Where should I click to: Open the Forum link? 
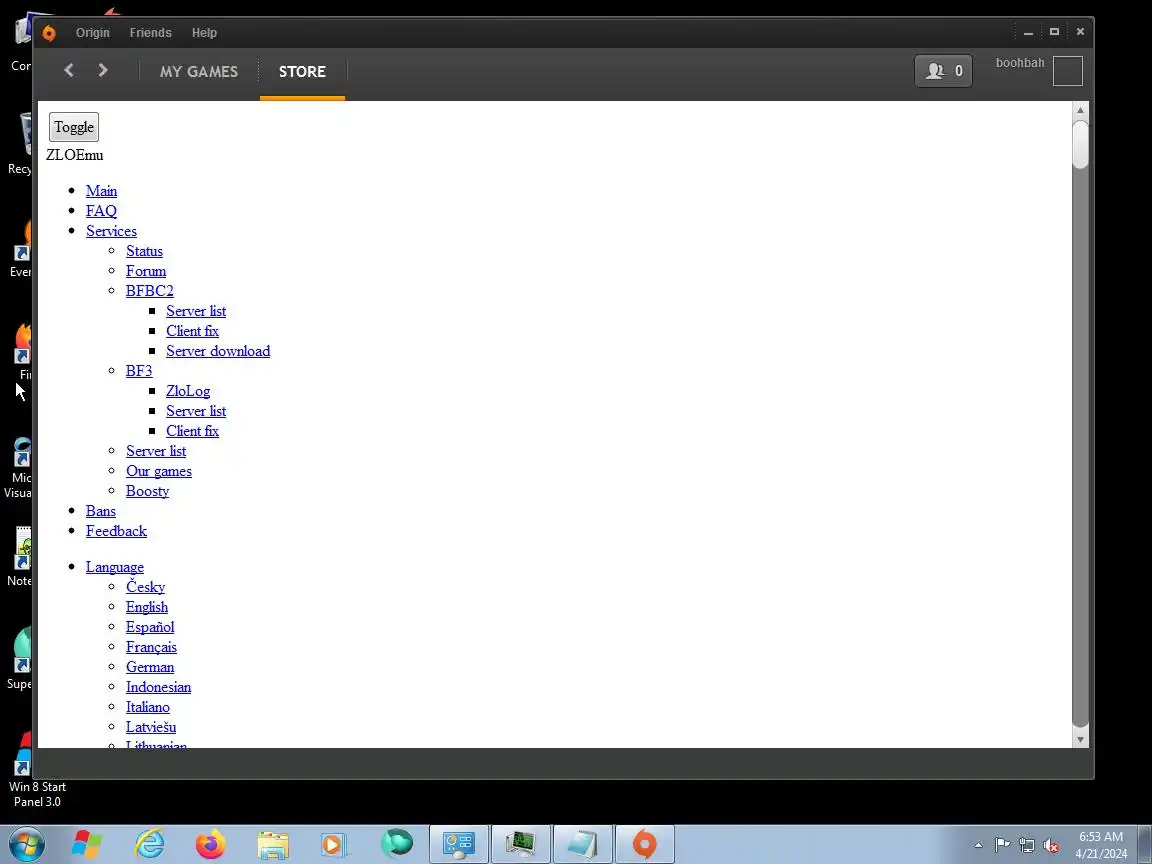[x=145, y=271]
